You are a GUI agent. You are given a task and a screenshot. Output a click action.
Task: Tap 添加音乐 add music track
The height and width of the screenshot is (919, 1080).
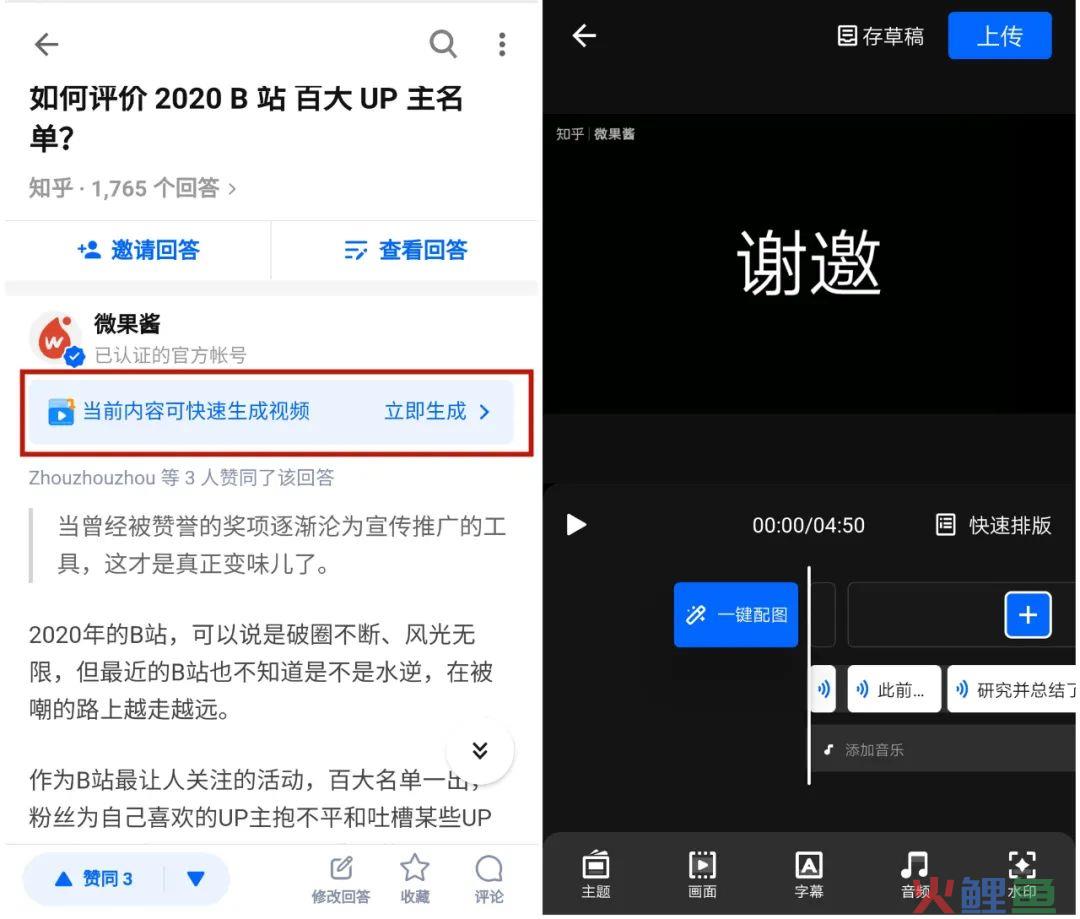[942, 750]
